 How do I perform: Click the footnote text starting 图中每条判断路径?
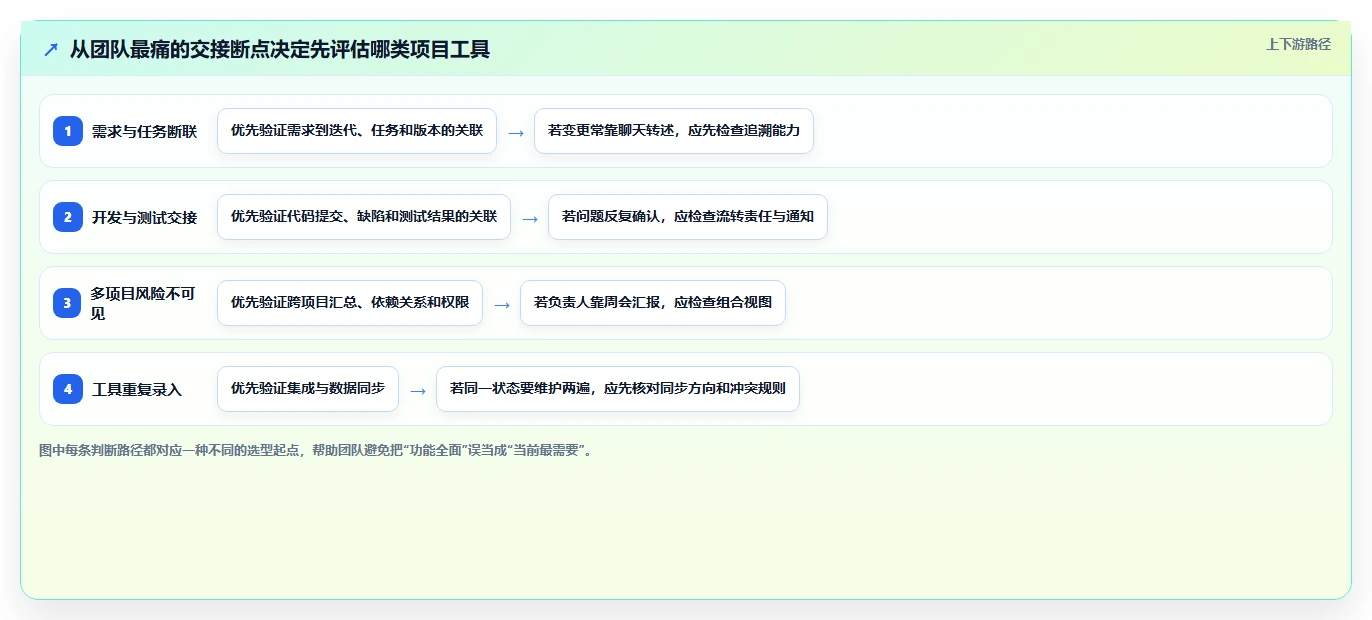[317, 451]
